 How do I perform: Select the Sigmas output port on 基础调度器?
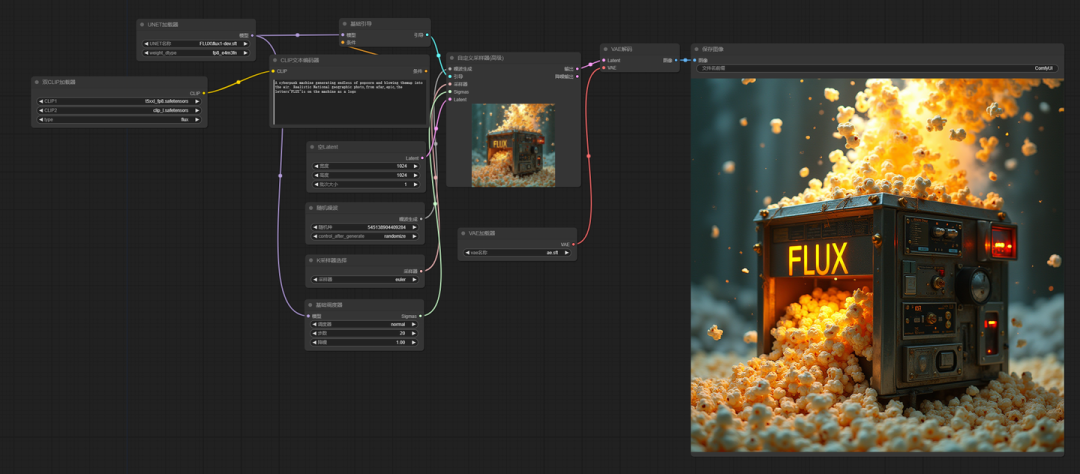(x=421, y=316)
